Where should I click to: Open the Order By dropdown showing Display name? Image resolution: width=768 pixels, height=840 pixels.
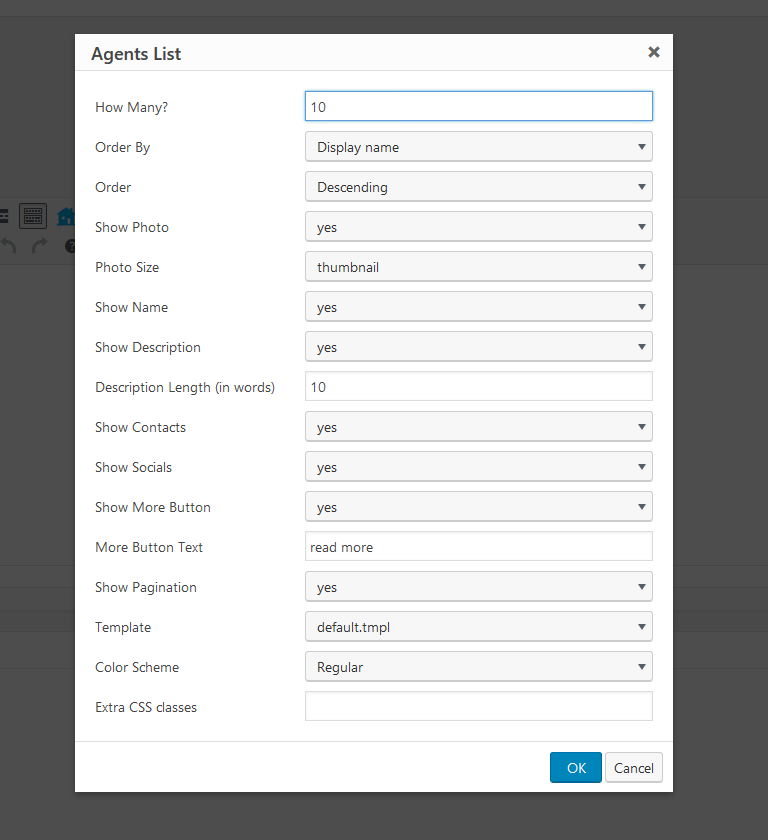pyautogui.click(x=478, y=146)
